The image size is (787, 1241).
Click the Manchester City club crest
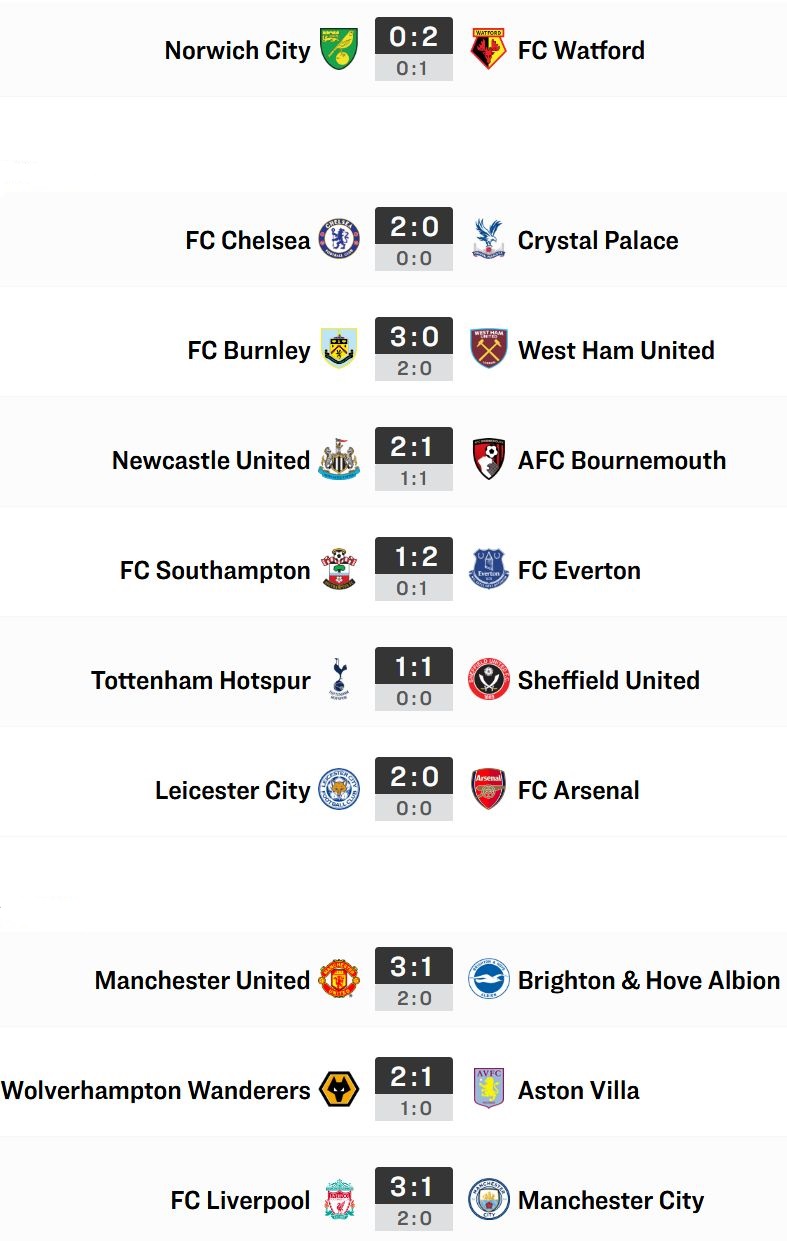489,1199
